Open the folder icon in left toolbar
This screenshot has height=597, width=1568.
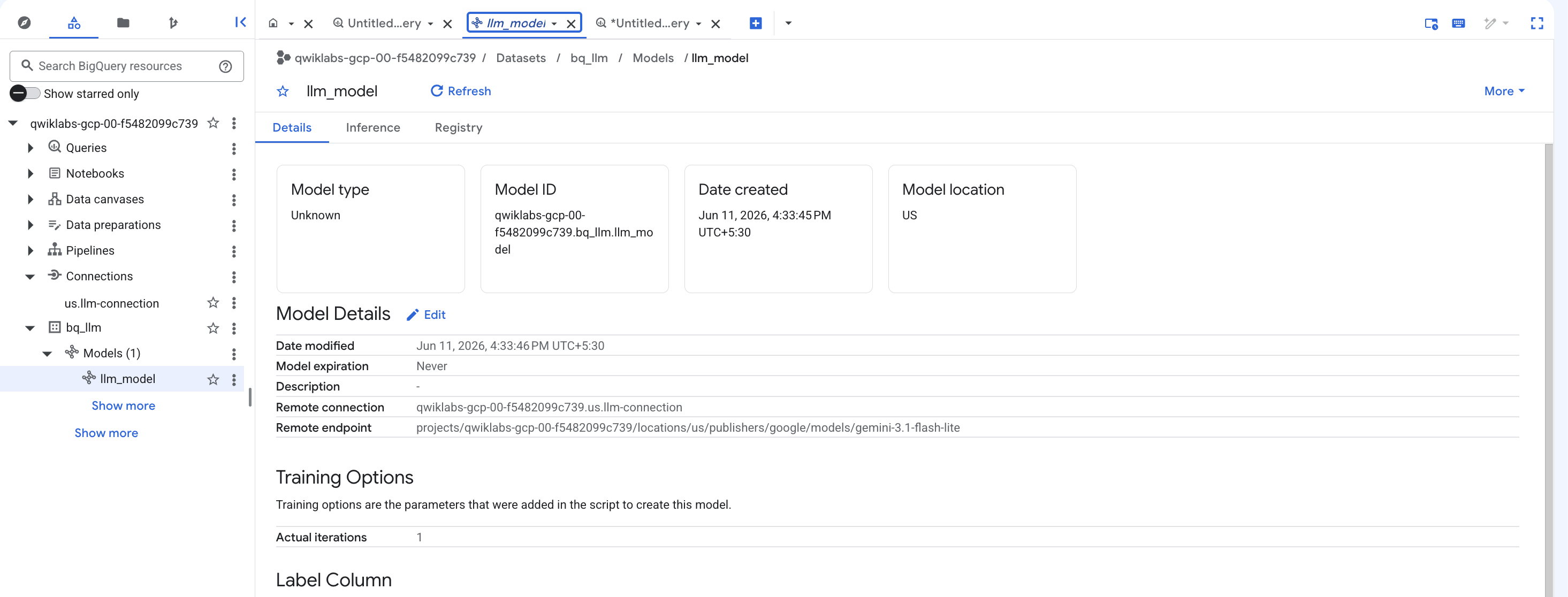[x=123, y=23]
